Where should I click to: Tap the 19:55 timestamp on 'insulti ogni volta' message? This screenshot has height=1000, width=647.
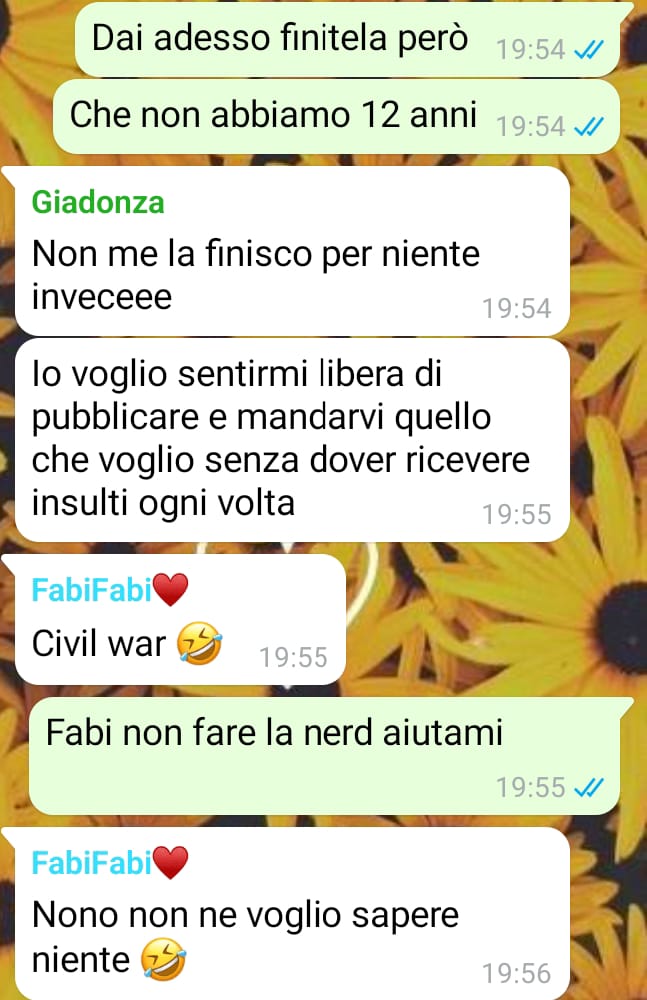click(x=516, y=515)
